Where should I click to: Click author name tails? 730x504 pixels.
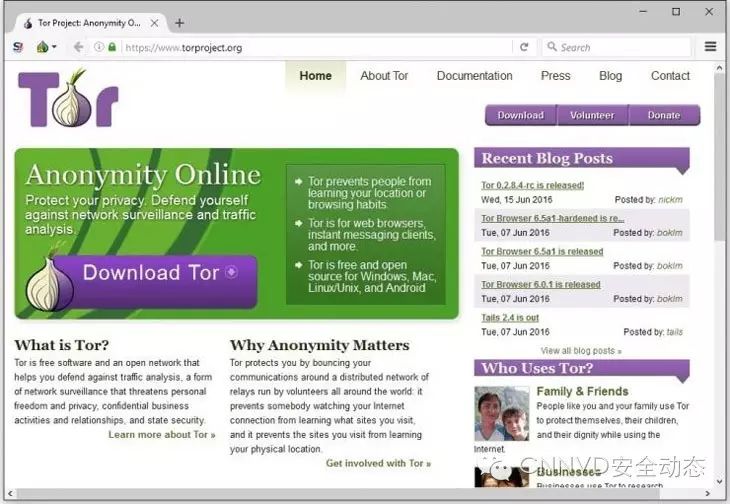tap(675, 332)
